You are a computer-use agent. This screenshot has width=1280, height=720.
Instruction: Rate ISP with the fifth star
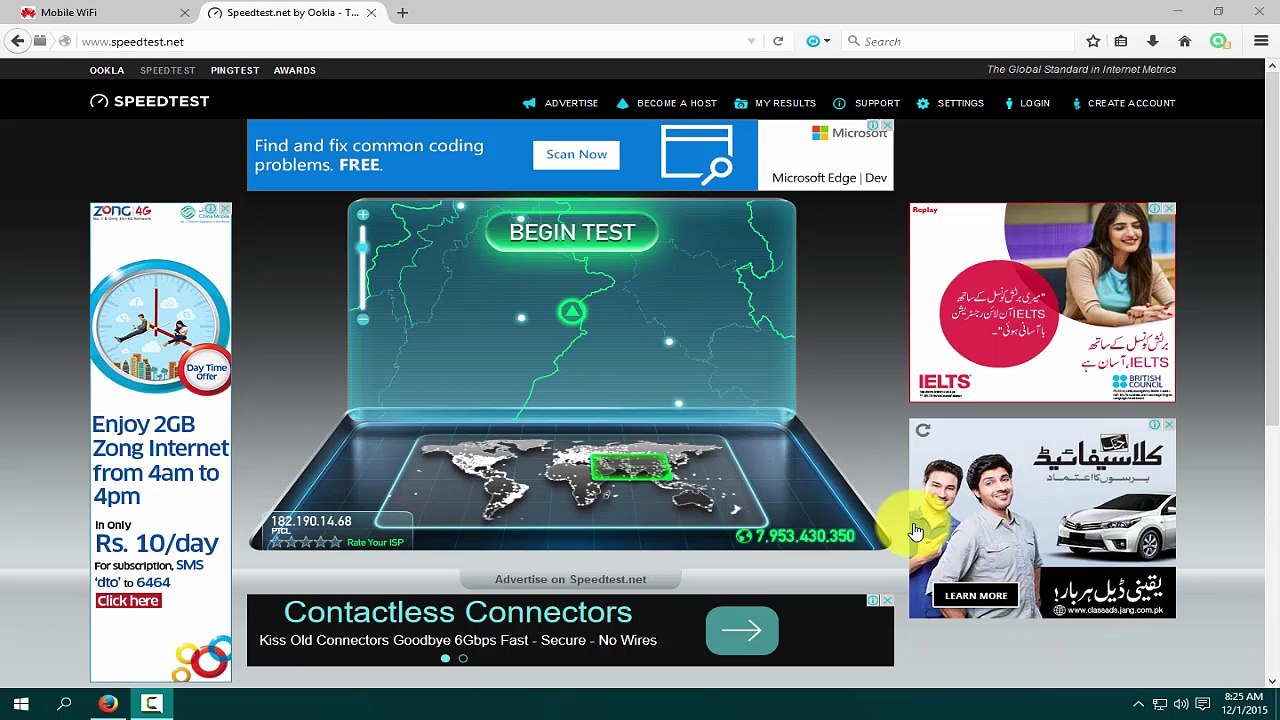[x=335, y=542]
